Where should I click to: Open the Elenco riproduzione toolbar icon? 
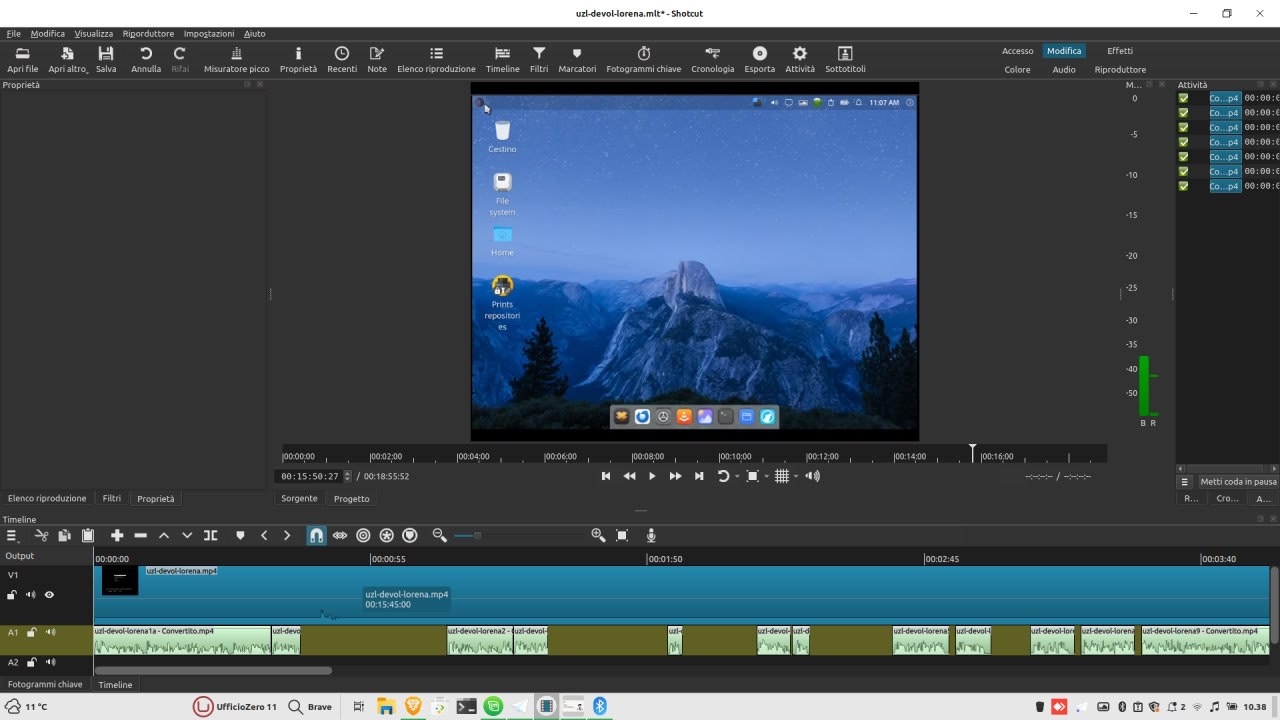pos(436,60)
